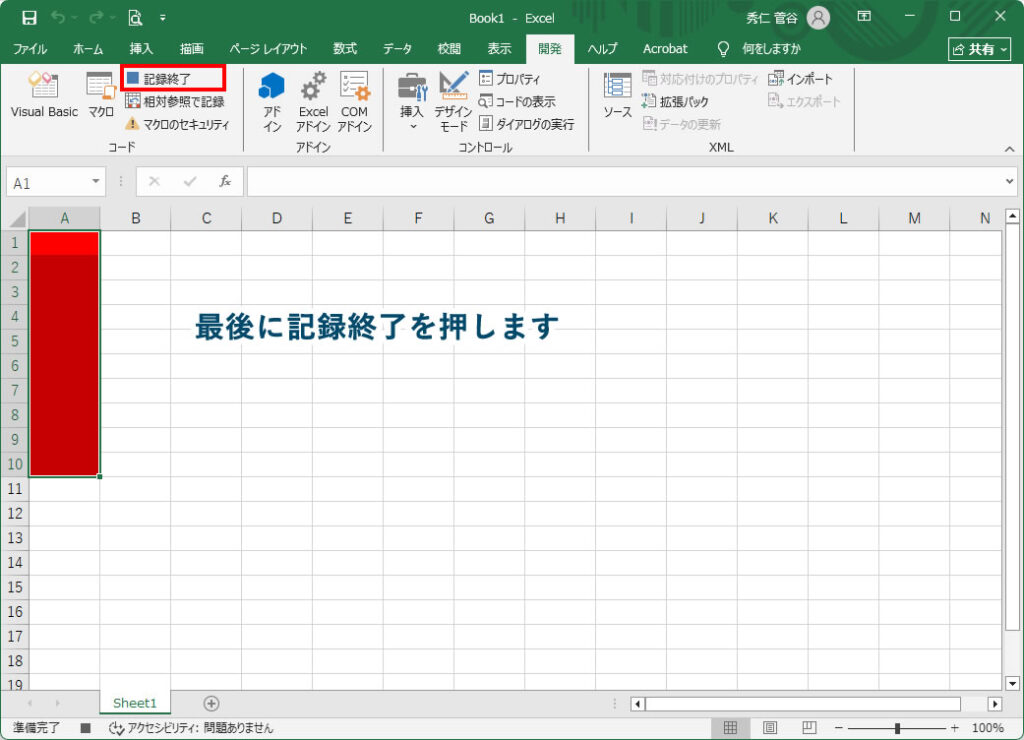Open the account profile picture
1024x740 pixels.
point(818,18)
